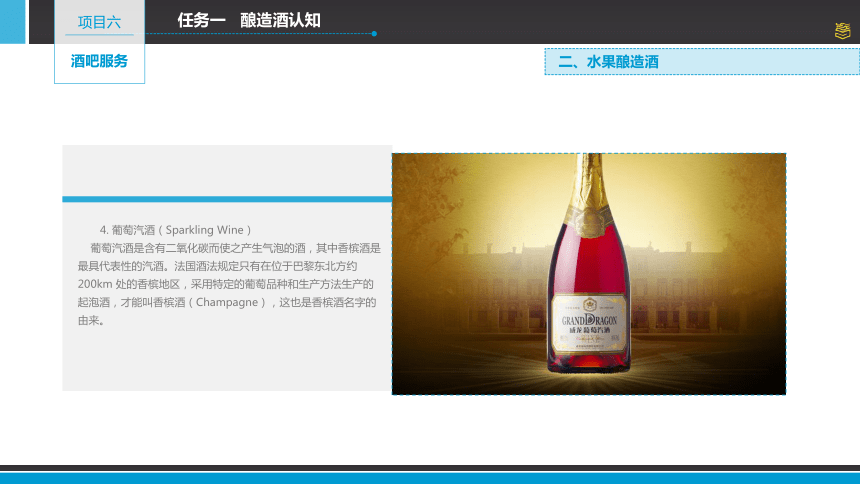Click the 任务一 酿造酒认知 title
Image resolution: width=860 pixels, height=484 pixels.
tap(249, 20)
